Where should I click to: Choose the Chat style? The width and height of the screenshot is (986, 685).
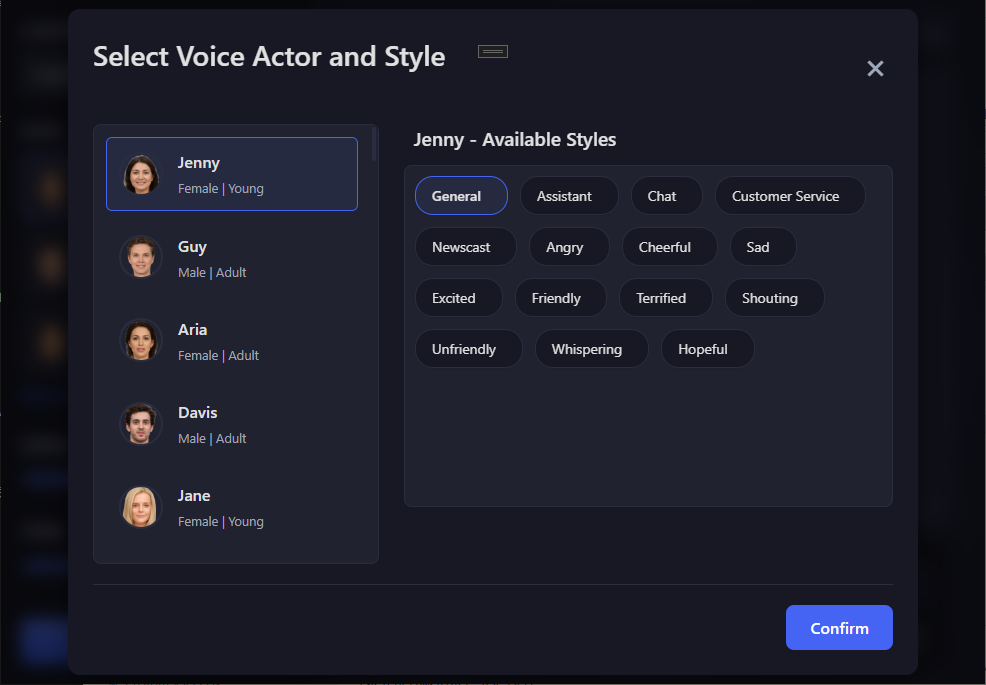pyautogui.click(x=667, y=196)
